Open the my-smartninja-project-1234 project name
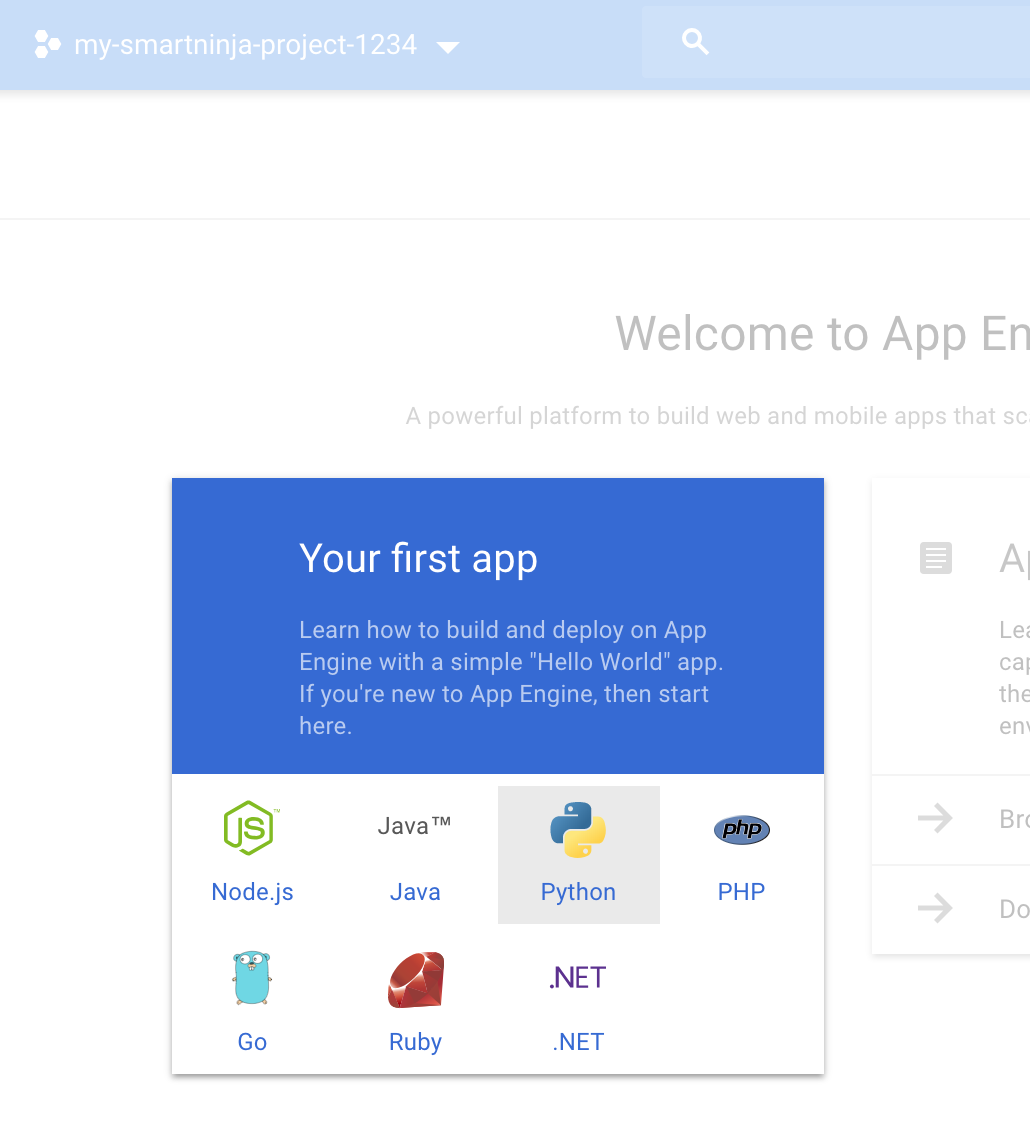The width and height of the screenshot is (1030, 1144). point(246,45)
